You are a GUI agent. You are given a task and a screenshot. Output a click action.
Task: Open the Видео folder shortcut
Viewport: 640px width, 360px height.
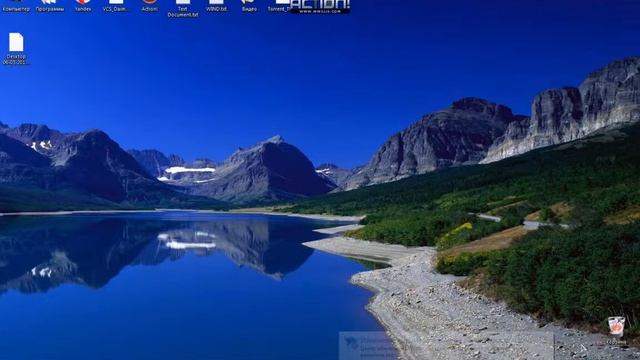pyautogui.click(x=249, y=6)
